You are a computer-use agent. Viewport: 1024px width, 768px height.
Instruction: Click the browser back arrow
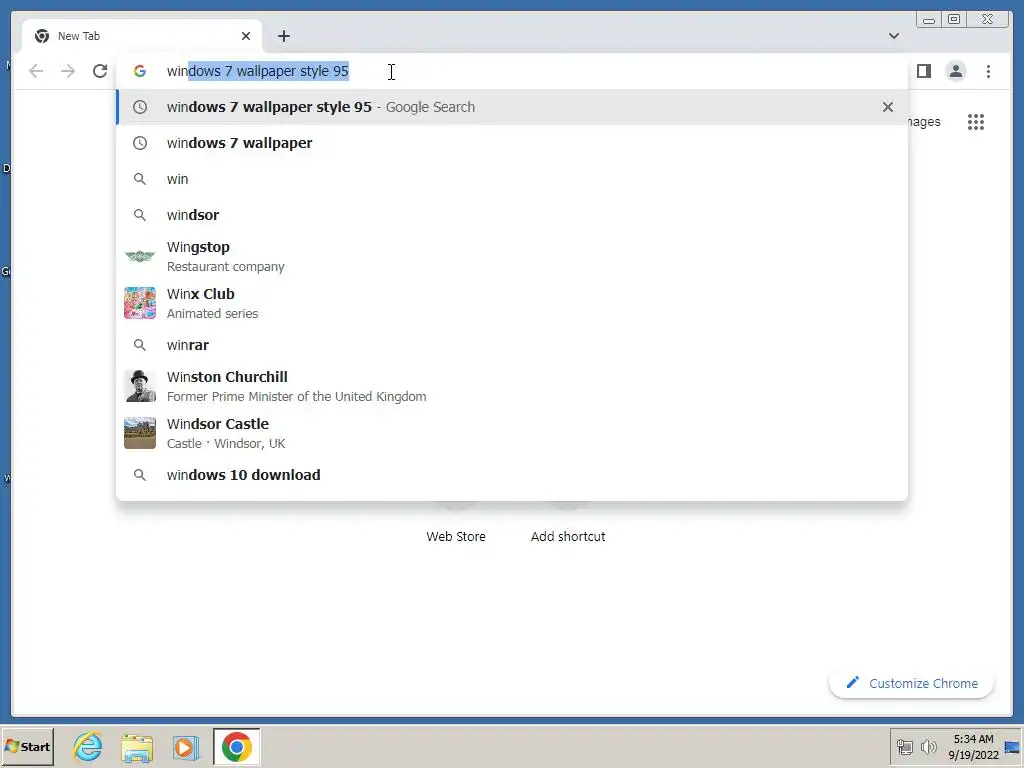(36, 71)
